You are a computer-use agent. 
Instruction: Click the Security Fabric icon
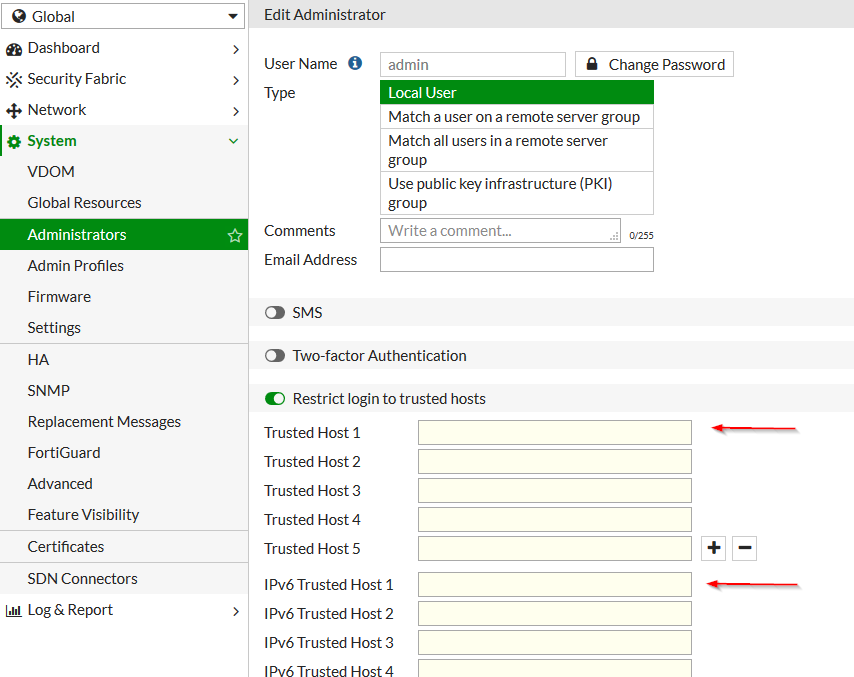click(14, 79)
